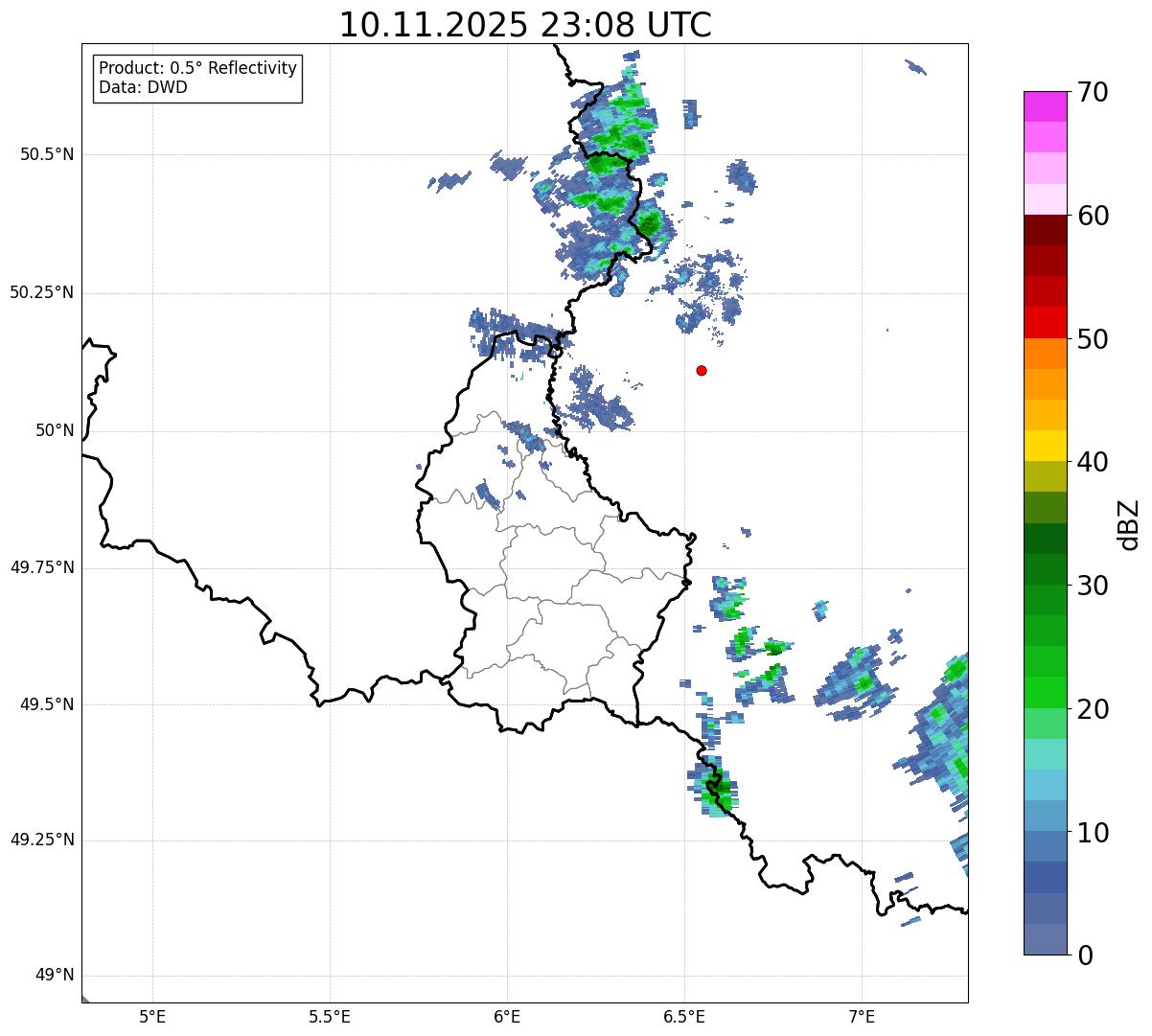
Task: Click the 50°N latitude label
Action: pos(56,430)
